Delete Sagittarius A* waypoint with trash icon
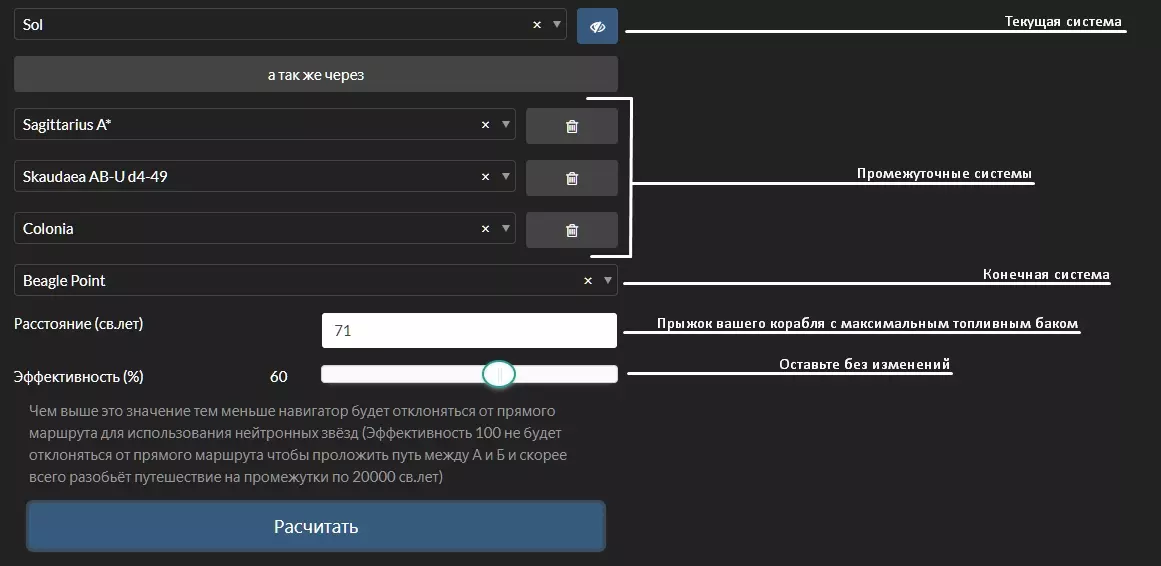Screen dimensions: 1161x566 pyautogui.click(x=572, y=126)
